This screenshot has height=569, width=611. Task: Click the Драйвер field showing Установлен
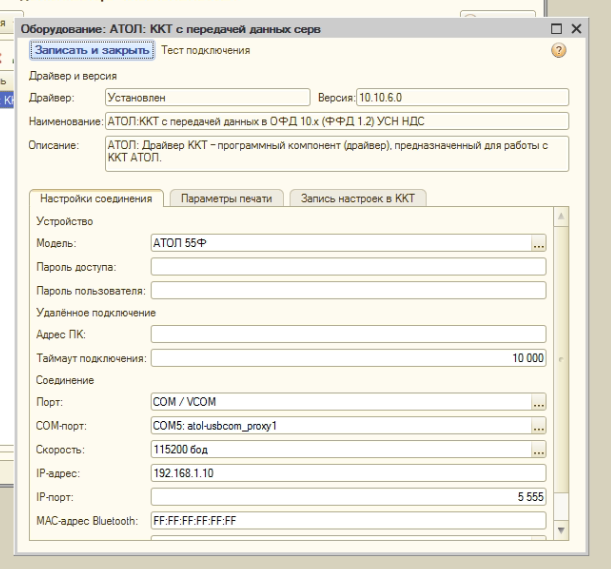[208, 97]
